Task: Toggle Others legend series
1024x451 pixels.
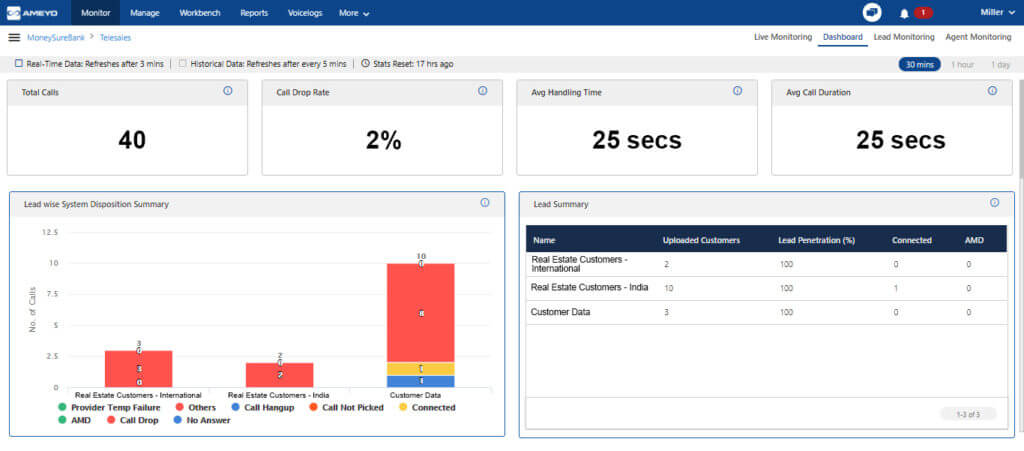Action: (195, 407)
